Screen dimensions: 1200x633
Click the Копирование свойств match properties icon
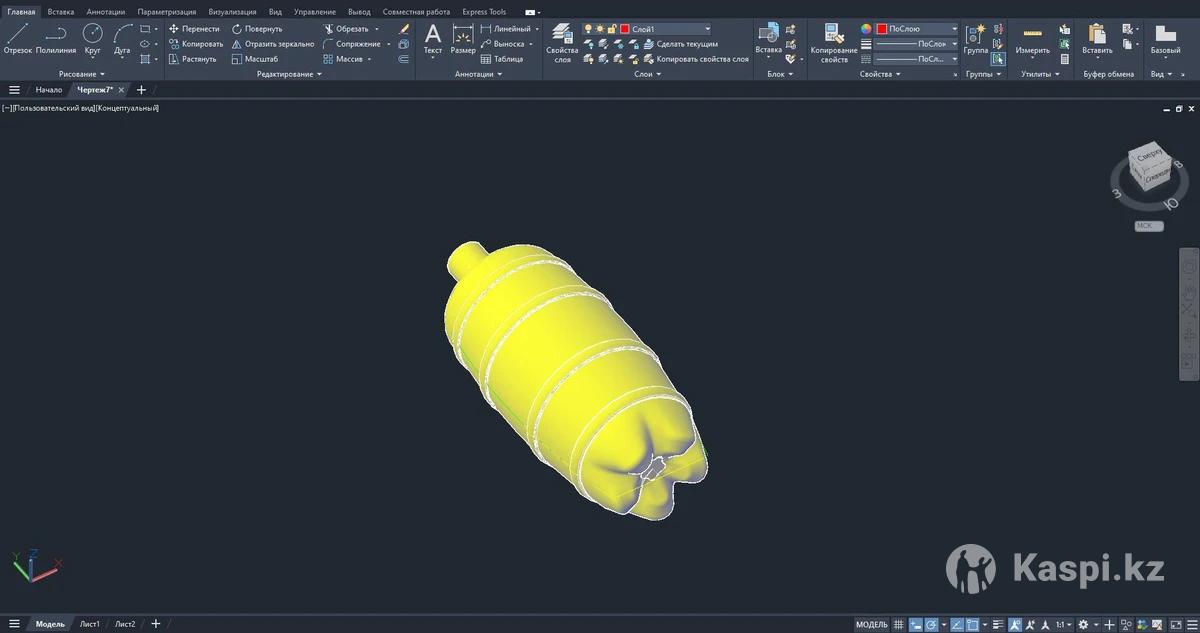(833, 41)
